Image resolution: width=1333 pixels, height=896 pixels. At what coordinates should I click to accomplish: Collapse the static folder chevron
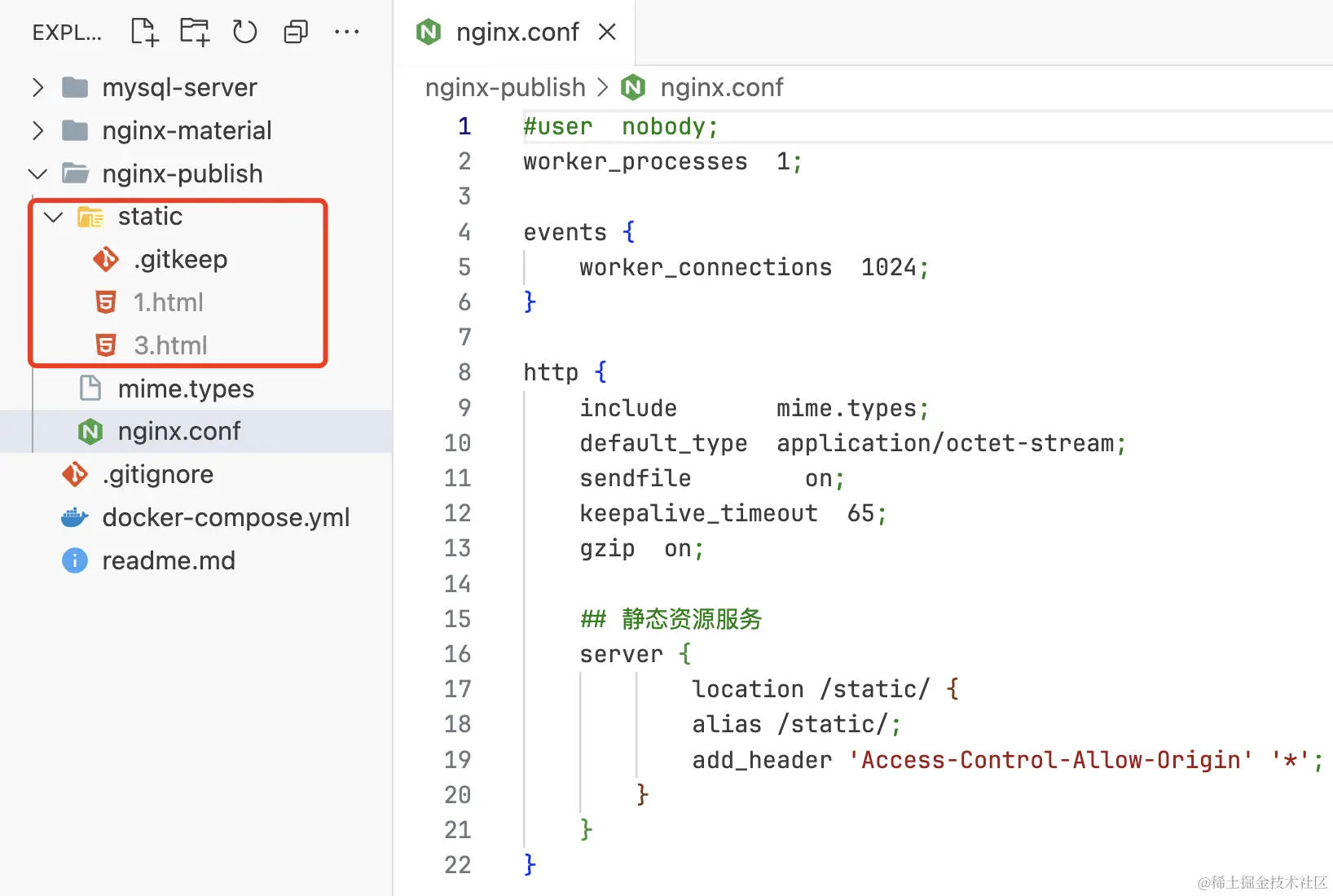[54, 217]
